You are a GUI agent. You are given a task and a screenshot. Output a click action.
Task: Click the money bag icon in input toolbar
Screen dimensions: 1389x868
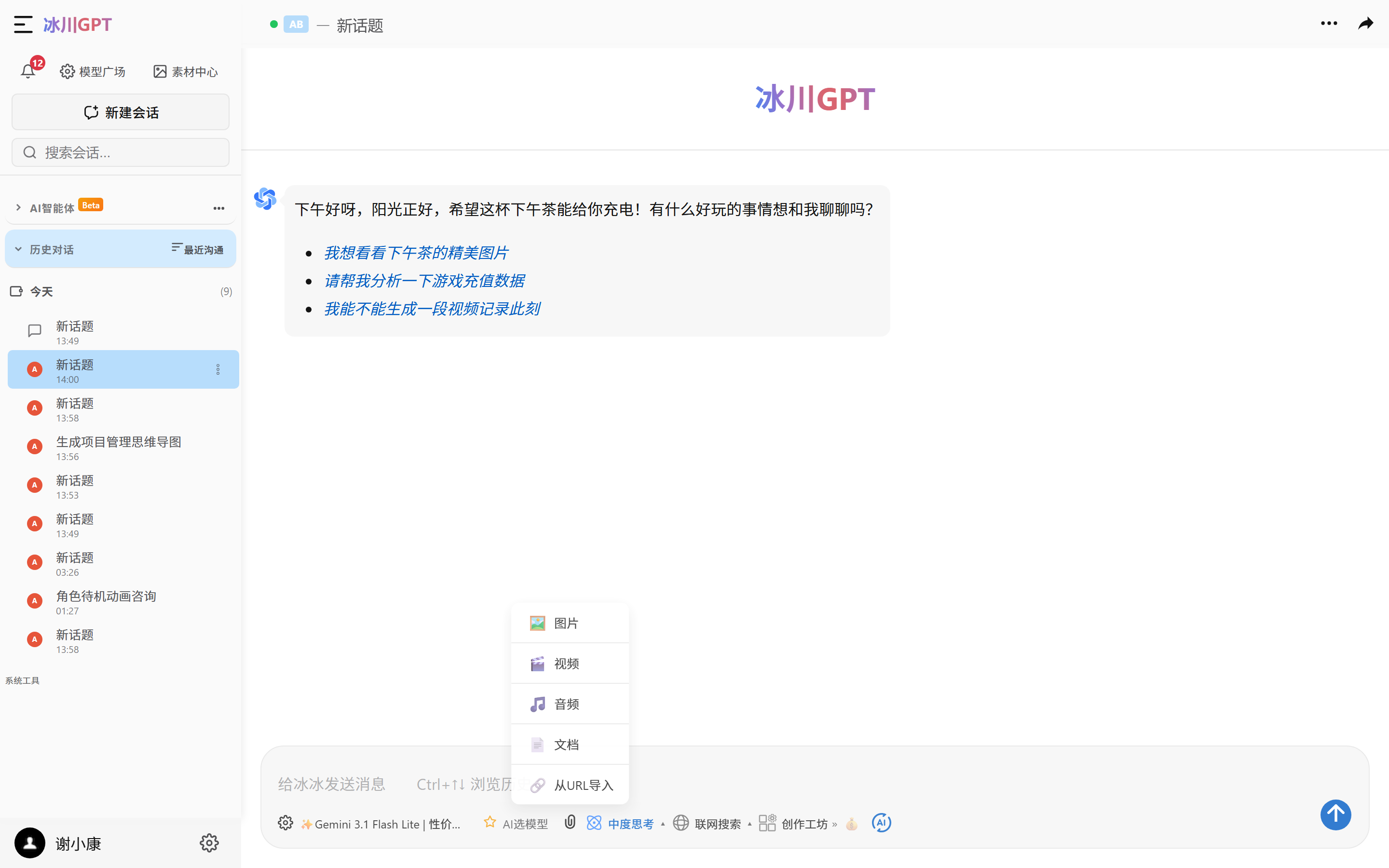[851, 824]
